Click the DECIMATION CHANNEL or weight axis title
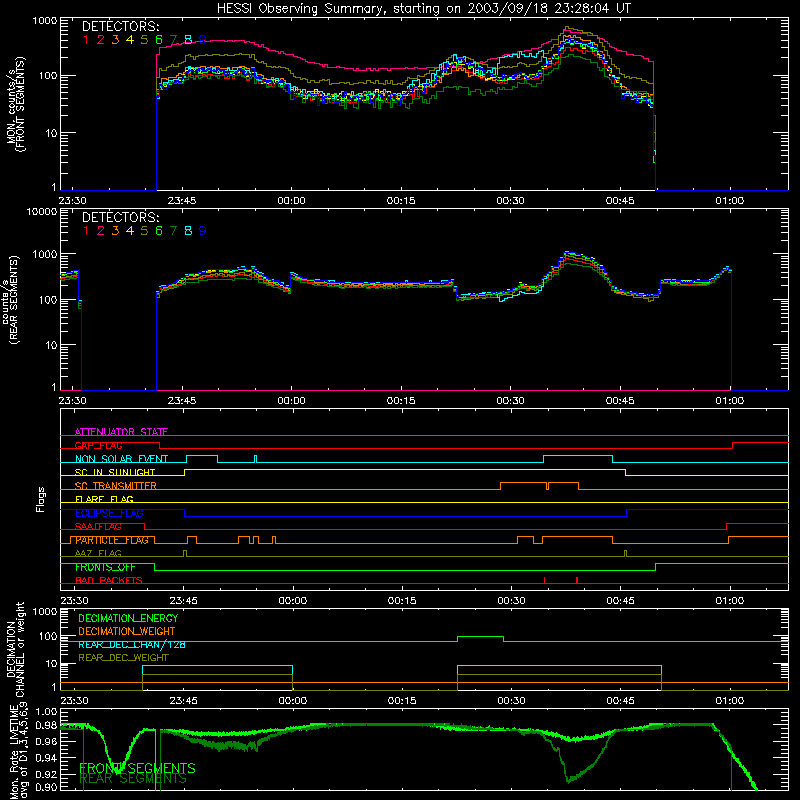The width and height of the screenshot is (800, 800). point(15,649)
